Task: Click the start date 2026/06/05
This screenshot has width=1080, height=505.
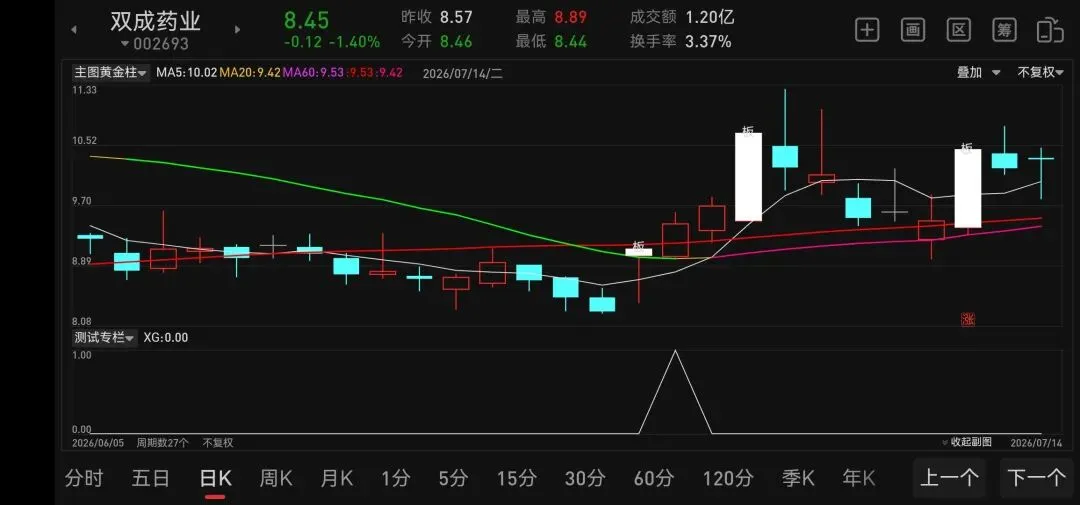Action: coord(98,442)
